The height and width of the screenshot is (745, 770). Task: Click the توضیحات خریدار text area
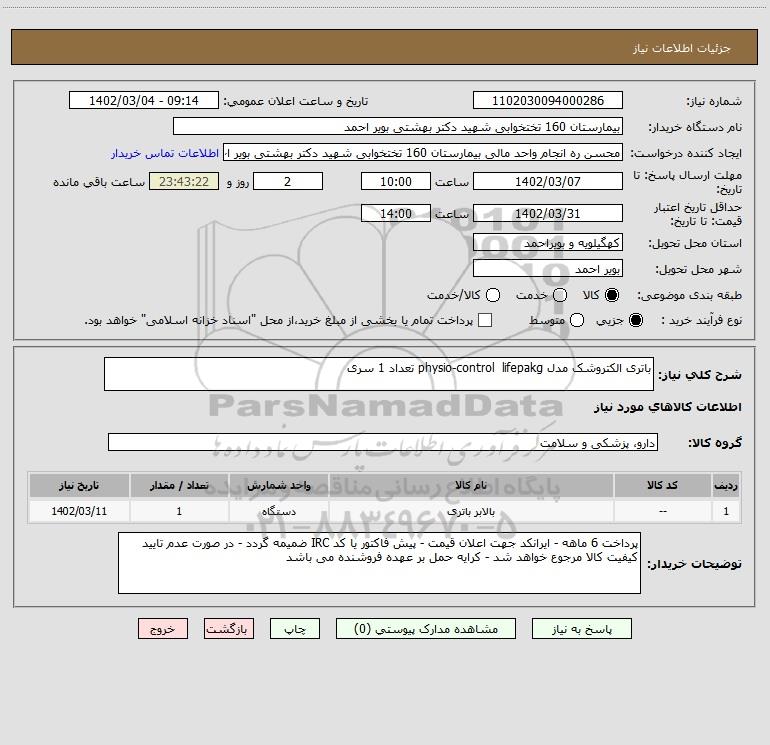click(x=379, y=563)
